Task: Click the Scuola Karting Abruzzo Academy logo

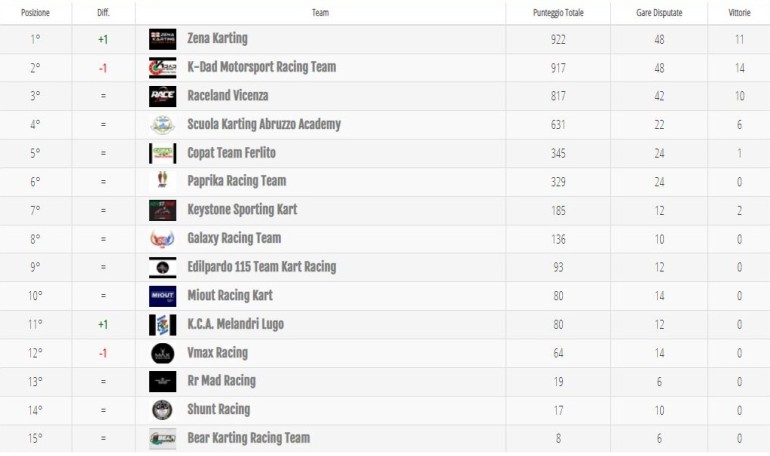Action: tap(162, 125)
